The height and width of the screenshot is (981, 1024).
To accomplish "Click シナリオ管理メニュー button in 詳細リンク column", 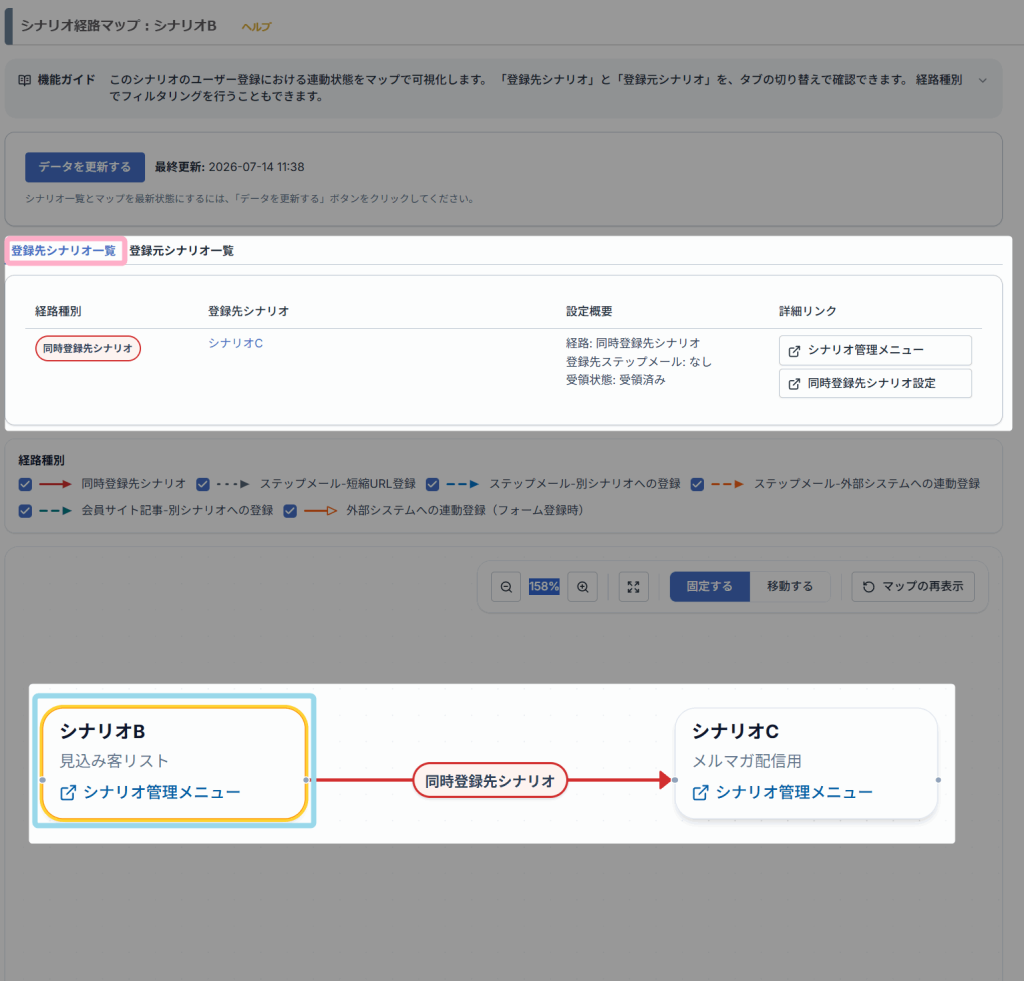I will coord(875,350).
